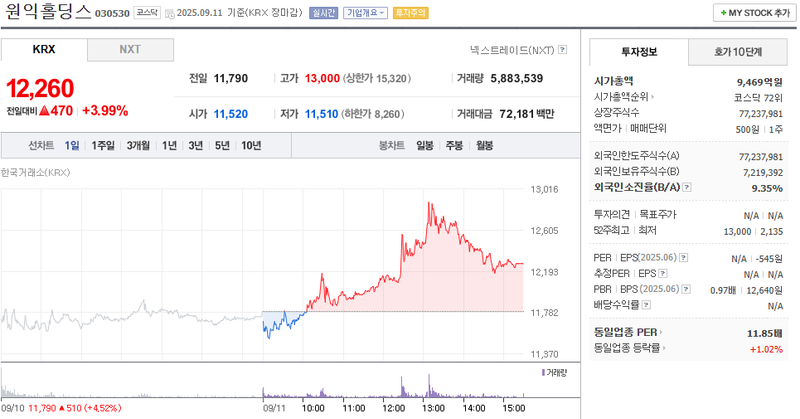Click the 코스닥 market badge
This screenshot has width=800, height=419.
(147, 12)
